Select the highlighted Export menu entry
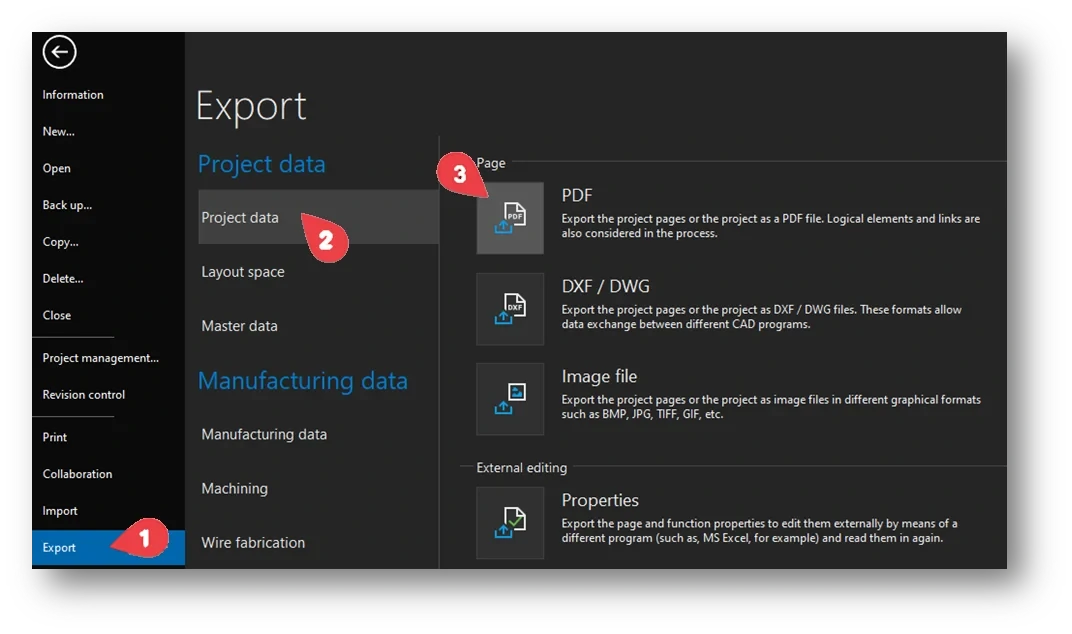The image size is (1072, 634). point(108,548)
